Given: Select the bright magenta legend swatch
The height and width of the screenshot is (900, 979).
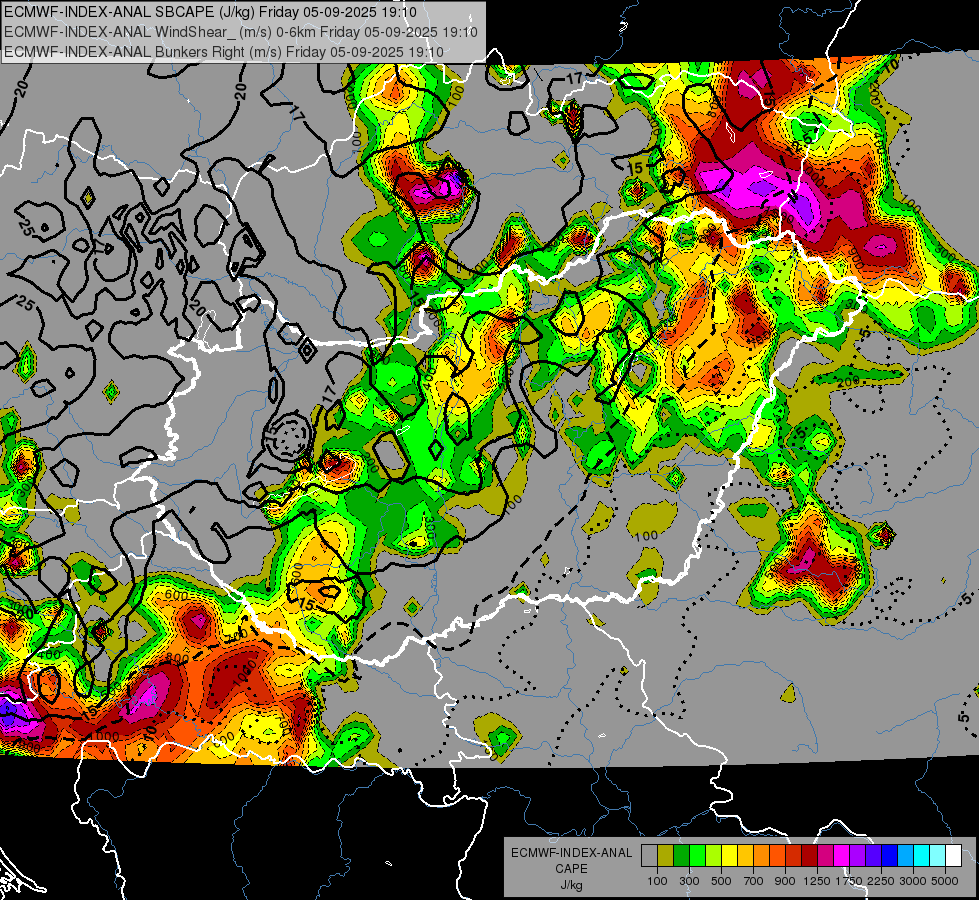Looking at the screenshot, I should 842,856.
